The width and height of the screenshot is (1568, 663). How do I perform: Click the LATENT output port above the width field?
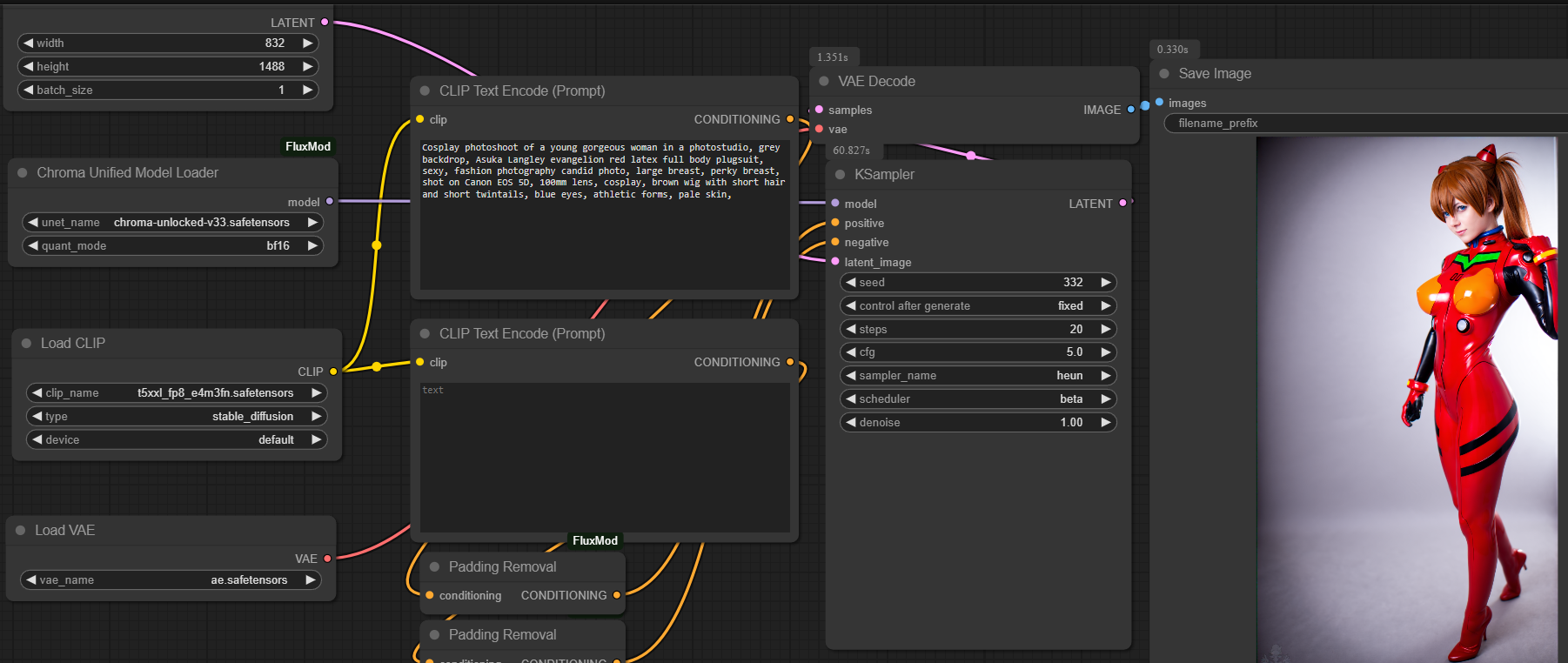coord(325,23)
